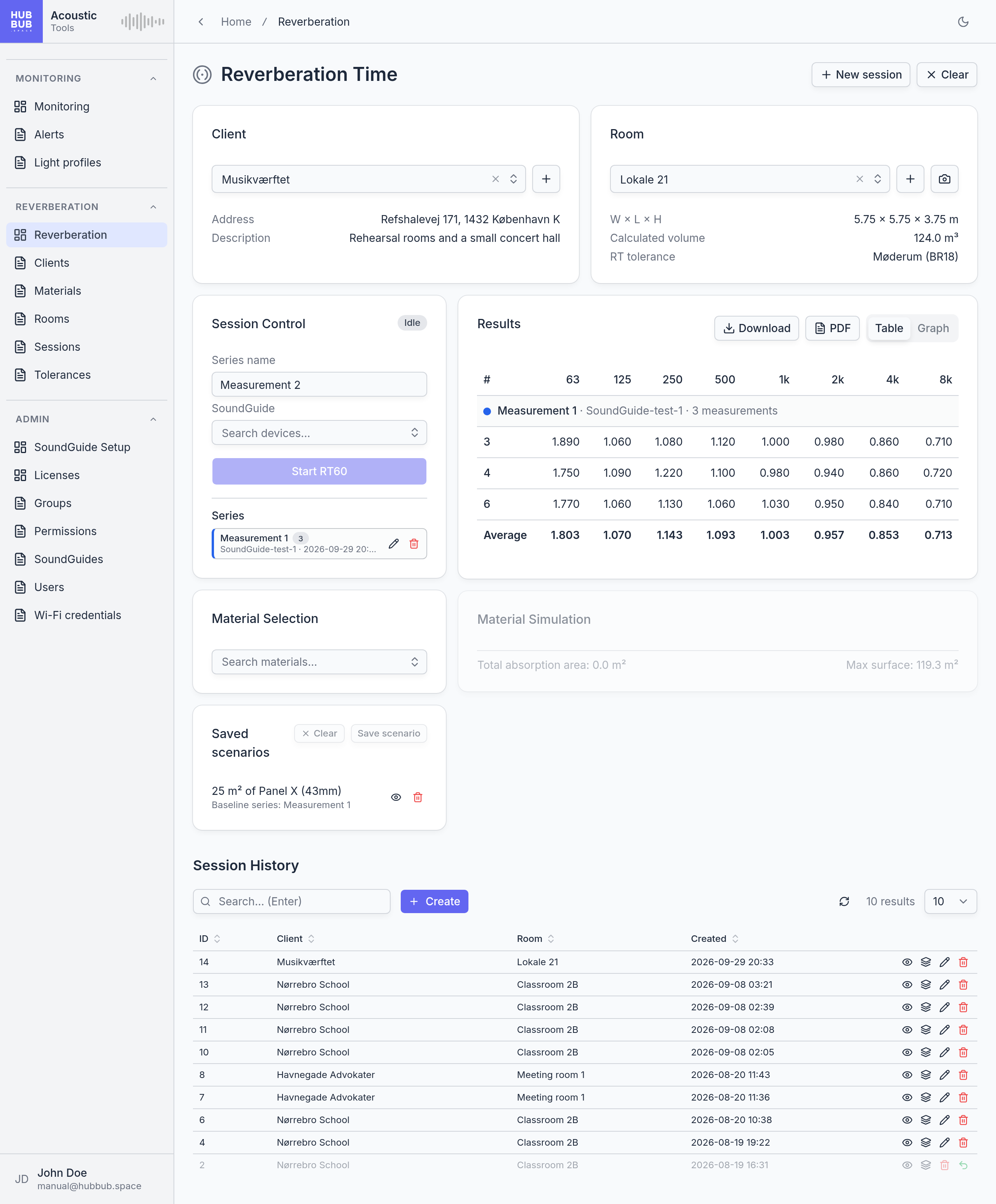Viewport: 996px width, 1204px height.
Task: Click the session history search box
Action: click(x=291, y=901)
